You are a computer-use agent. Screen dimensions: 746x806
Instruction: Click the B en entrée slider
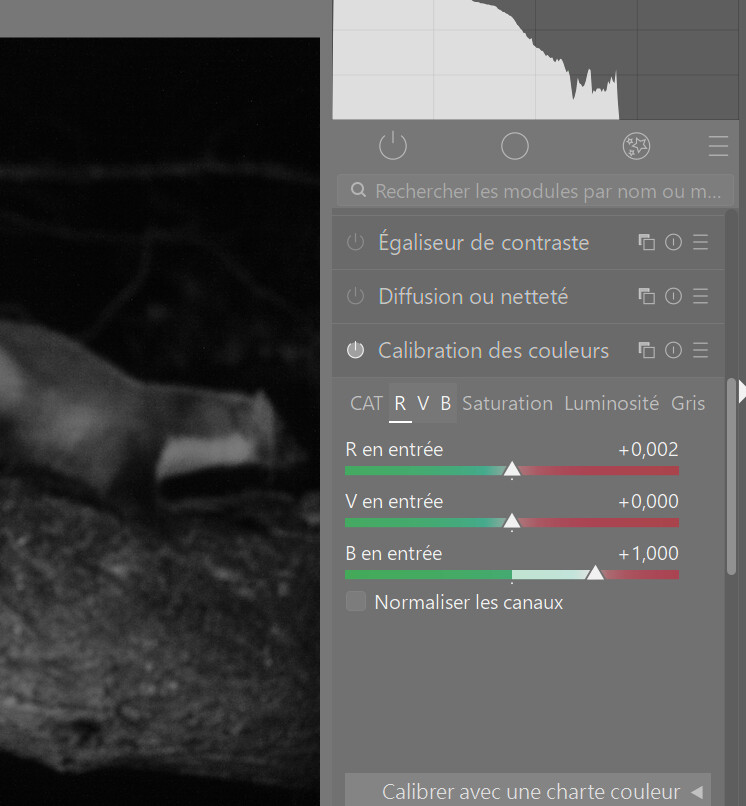tap(512, 574)
